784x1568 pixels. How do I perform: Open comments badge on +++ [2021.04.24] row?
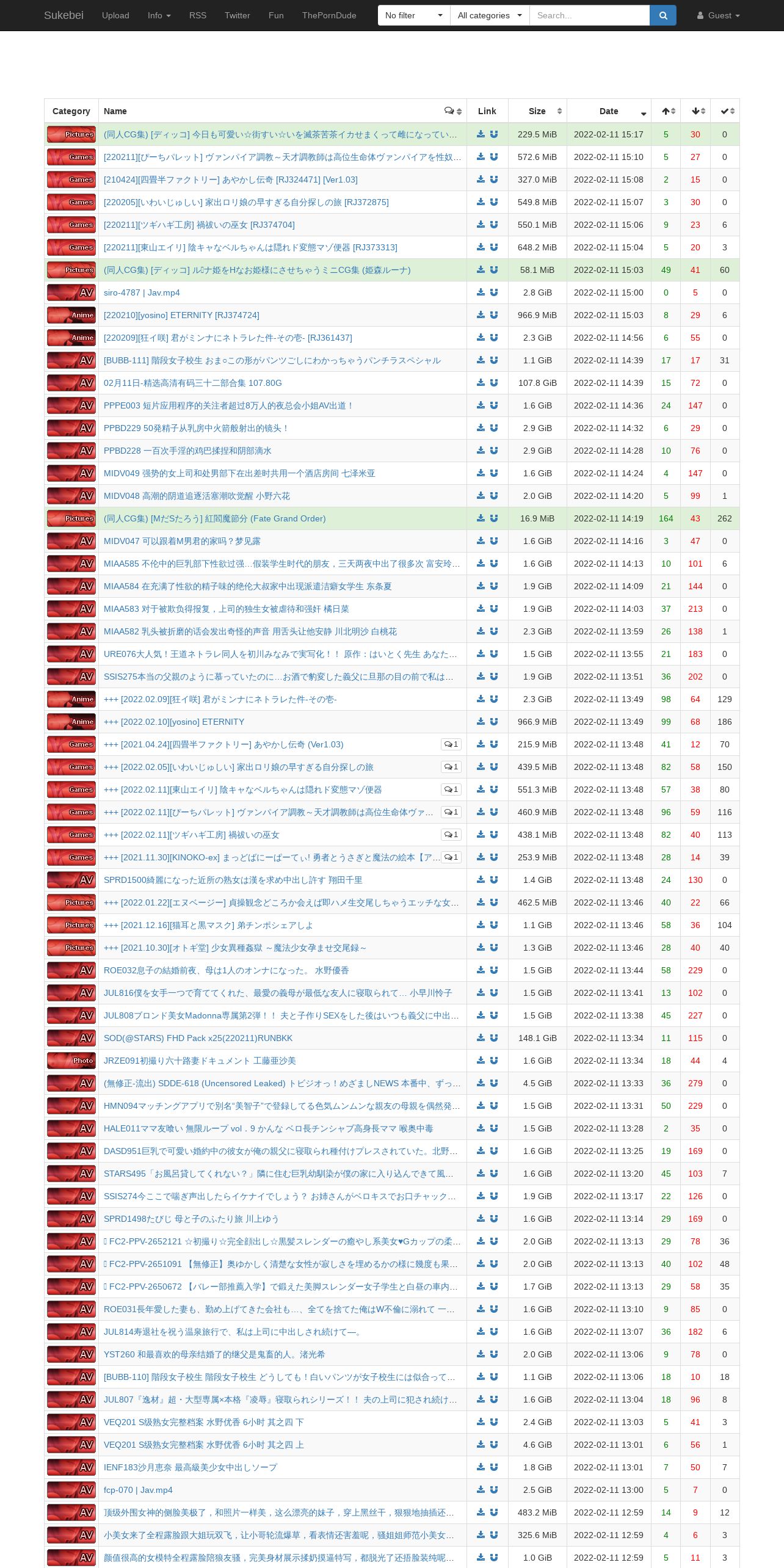click(x=451, y=744)
